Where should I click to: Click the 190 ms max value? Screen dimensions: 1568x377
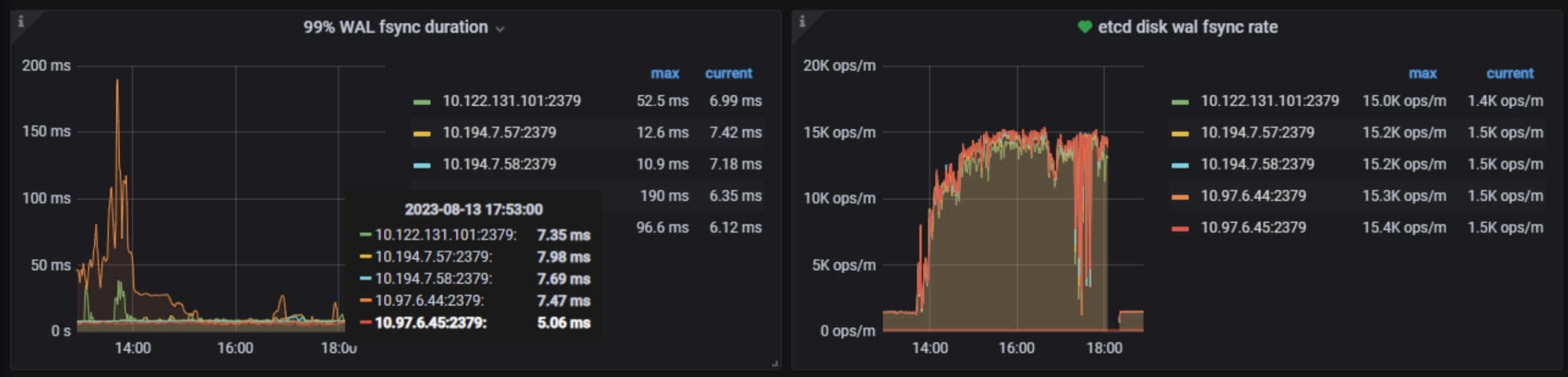[x=664, y=195]
